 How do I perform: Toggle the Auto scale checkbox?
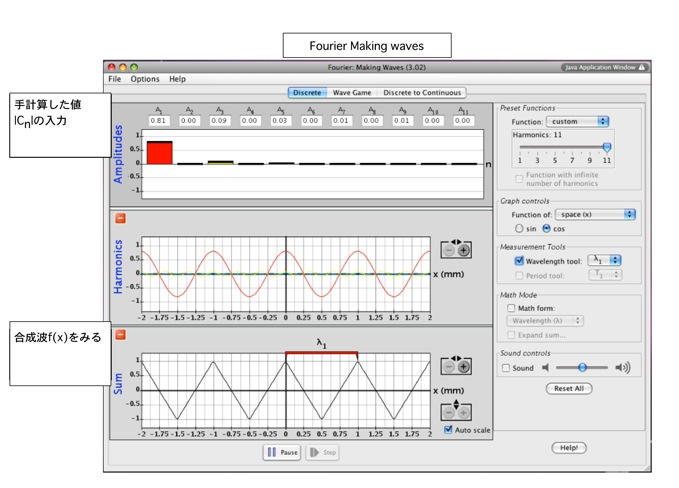coord(448,430)
